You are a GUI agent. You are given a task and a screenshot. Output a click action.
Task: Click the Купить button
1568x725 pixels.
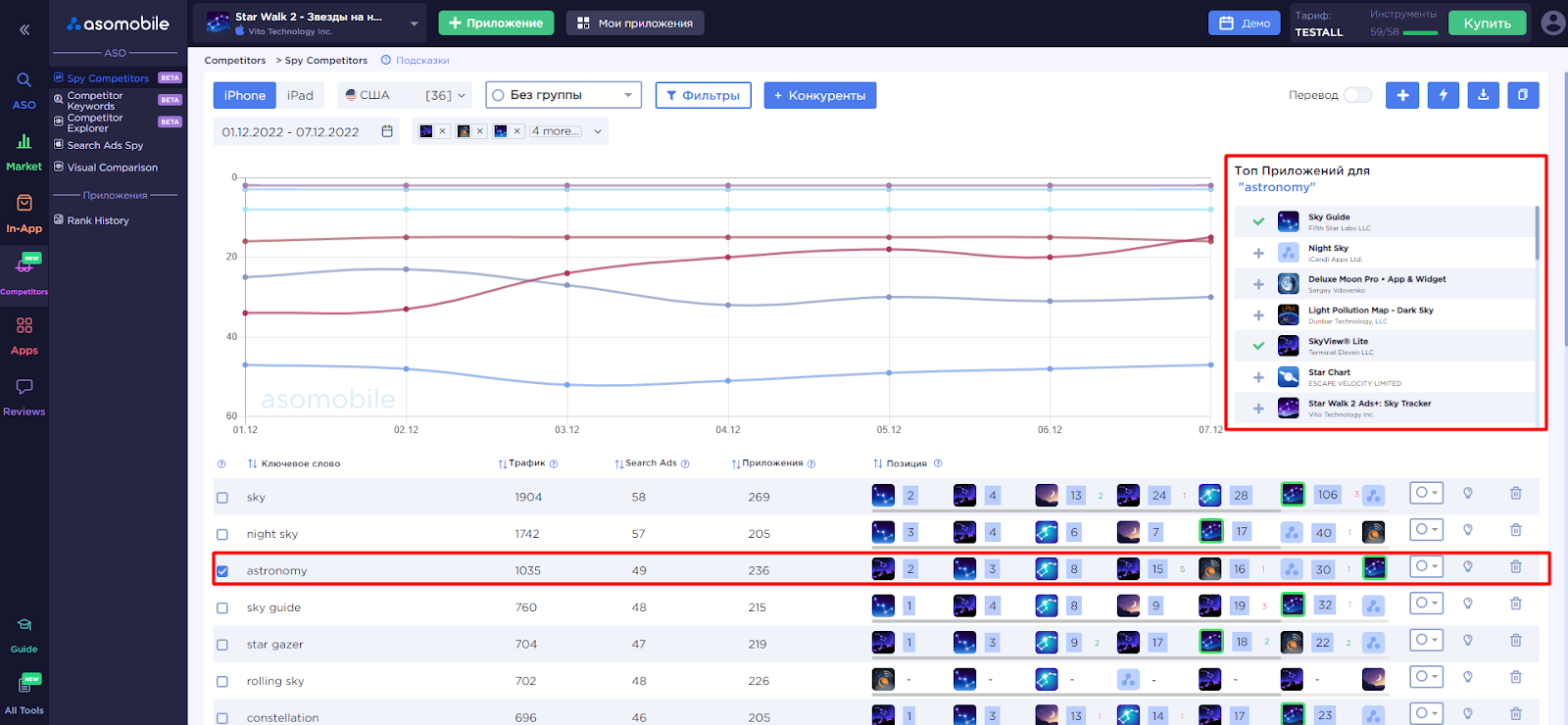[1488, 23]
